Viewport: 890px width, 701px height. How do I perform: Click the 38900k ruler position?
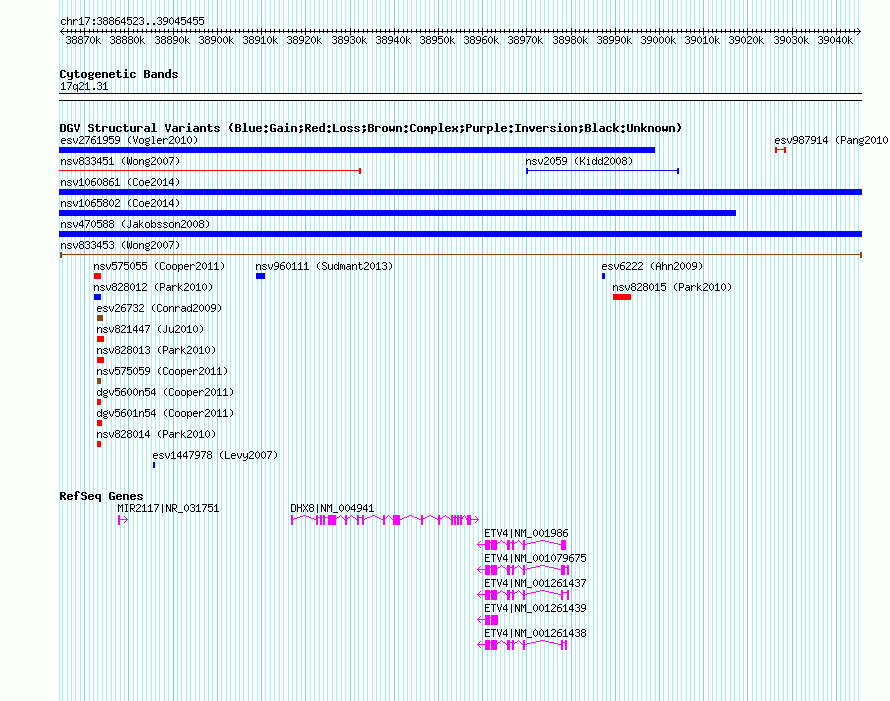[216, 40]
